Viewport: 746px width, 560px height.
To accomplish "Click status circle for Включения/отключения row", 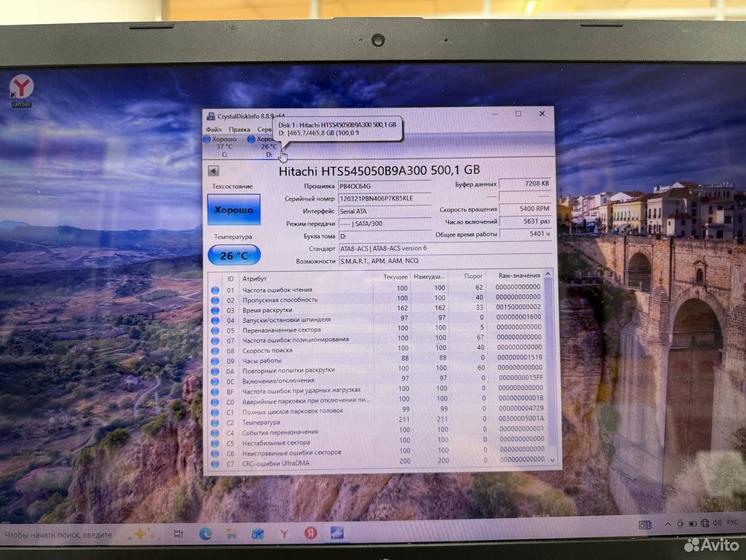I will [215, 382].
